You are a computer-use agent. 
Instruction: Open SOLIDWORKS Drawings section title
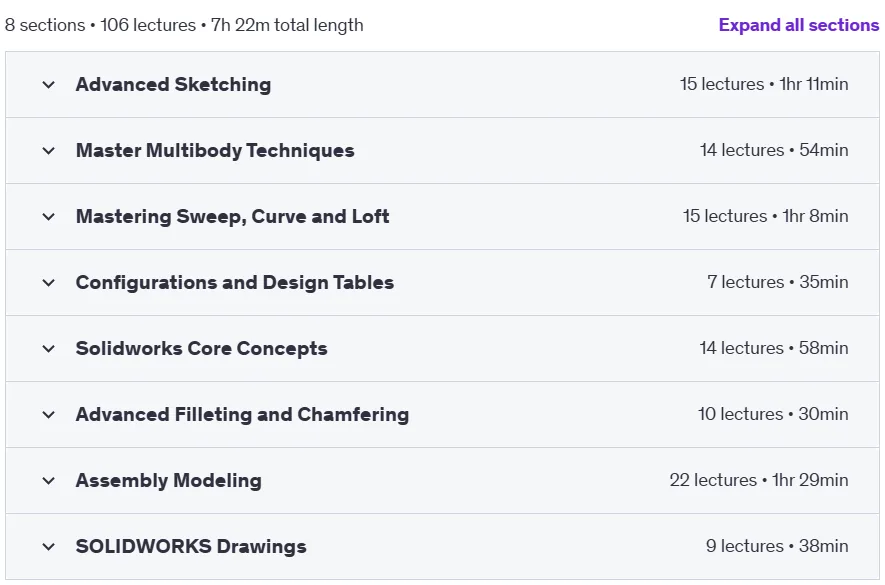[x=191, y=547]
